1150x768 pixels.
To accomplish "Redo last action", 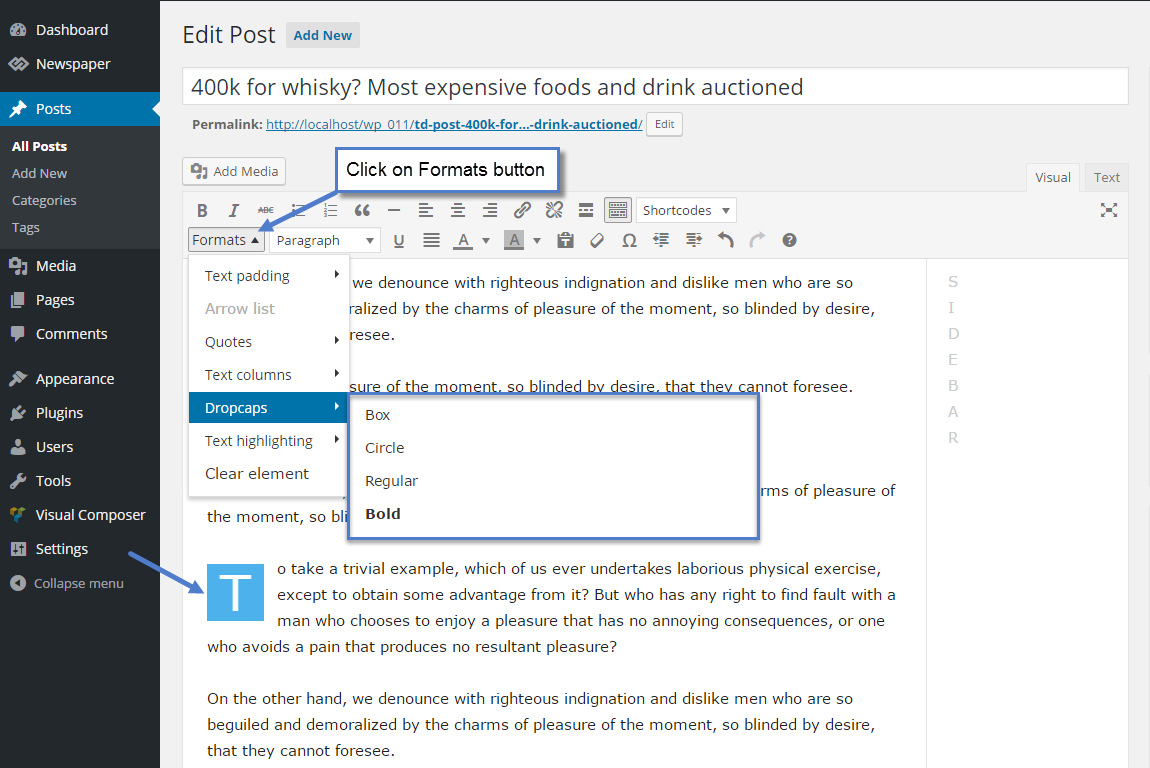I will 757,241.
